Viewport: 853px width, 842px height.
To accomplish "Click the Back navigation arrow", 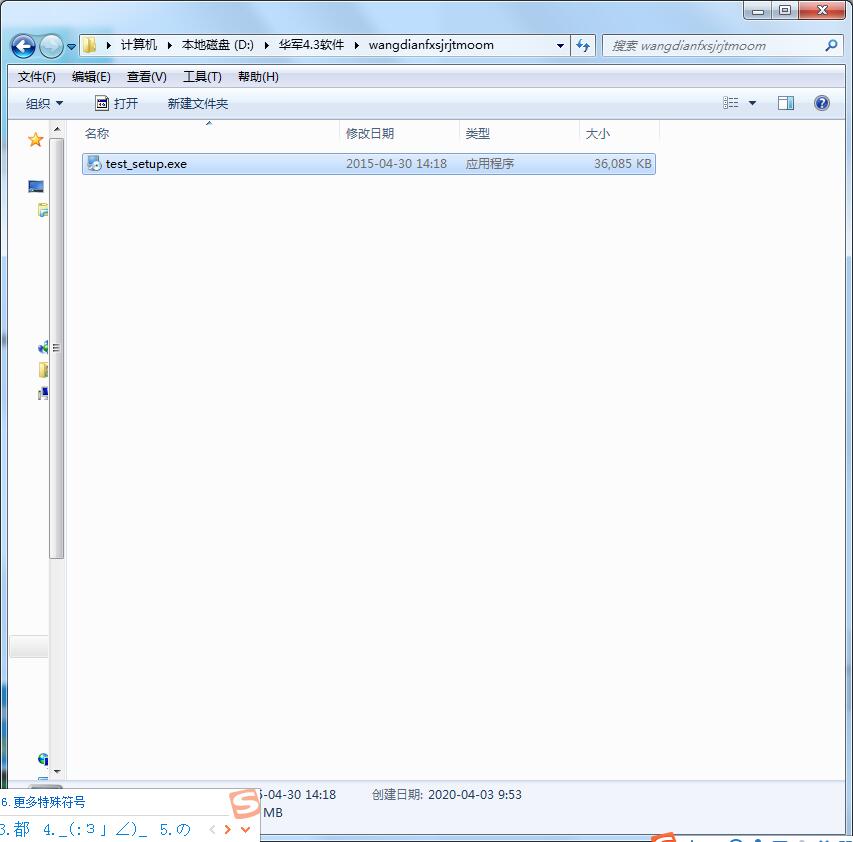I will [22, 46].
